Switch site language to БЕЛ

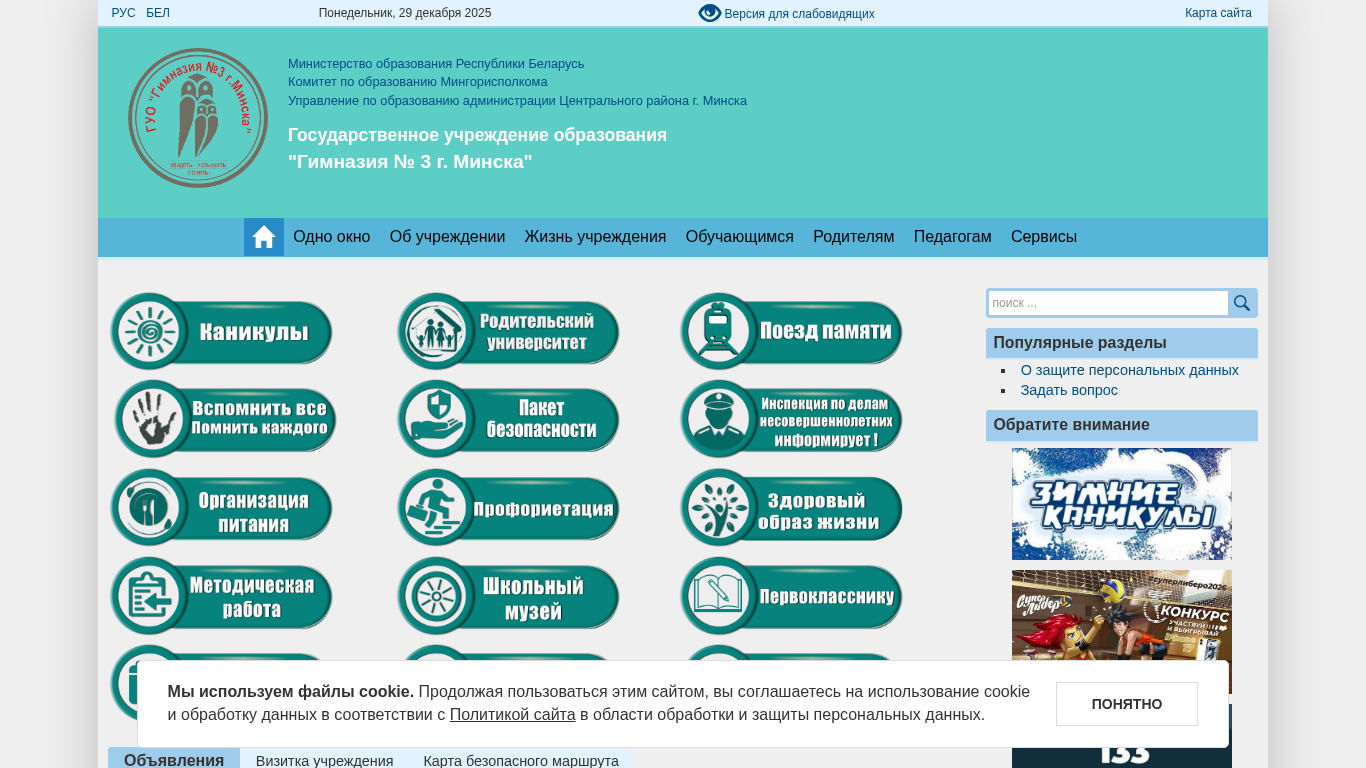[158, 13]
